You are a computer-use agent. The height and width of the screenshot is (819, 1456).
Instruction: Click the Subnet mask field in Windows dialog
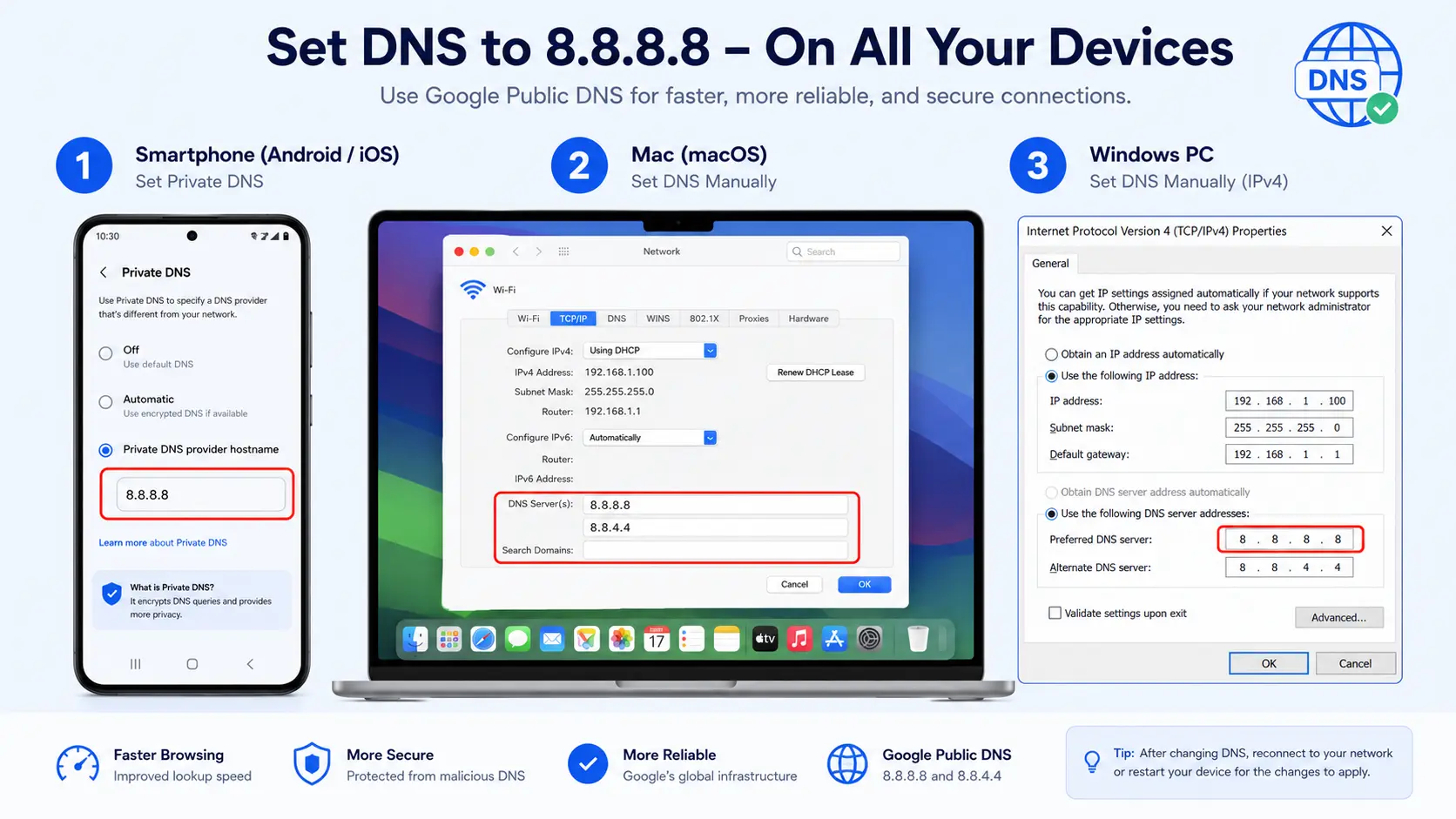pyautogui.click(x=1290, y=427)
